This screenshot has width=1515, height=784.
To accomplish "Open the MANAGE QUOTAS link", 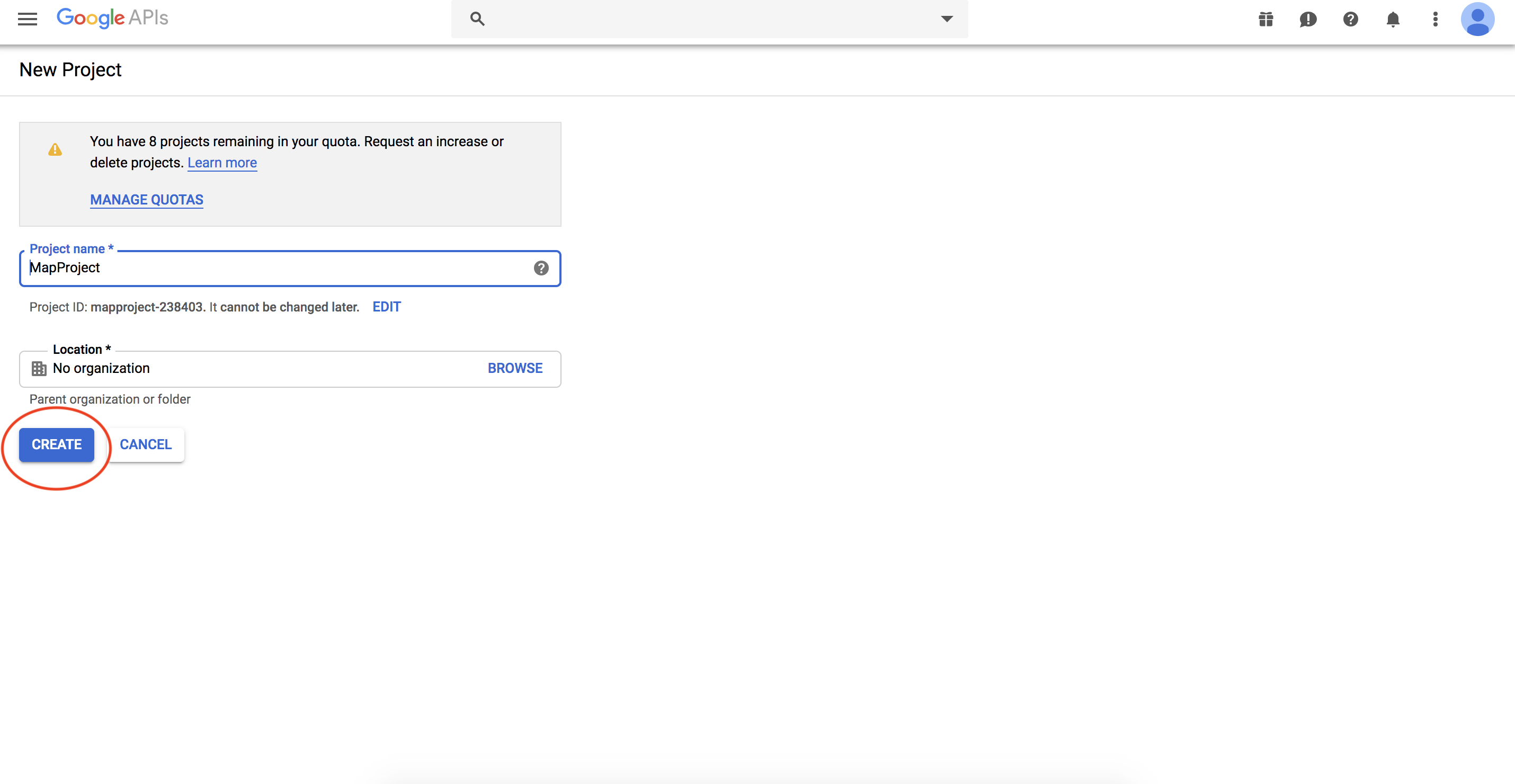I will click(x=146, y=200).
